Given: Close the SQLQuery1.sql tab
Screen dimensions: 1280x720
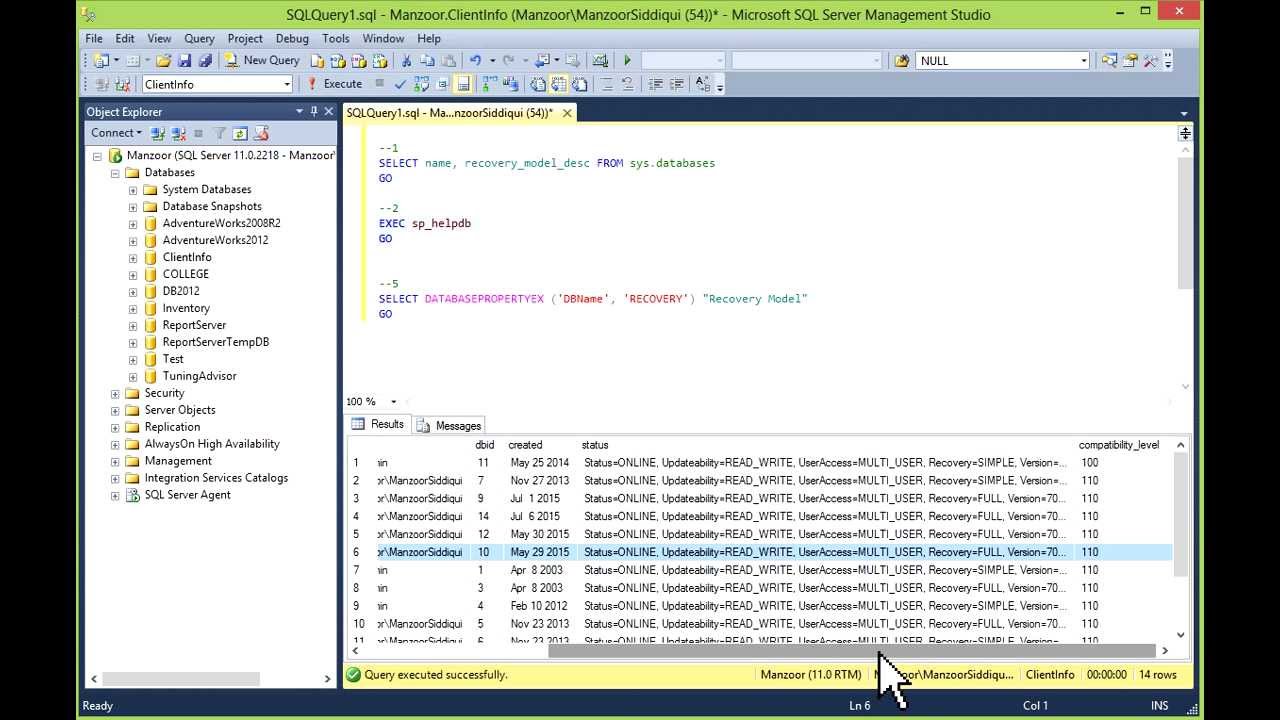Looking at the screenshot, I should [x=567, y=113].
